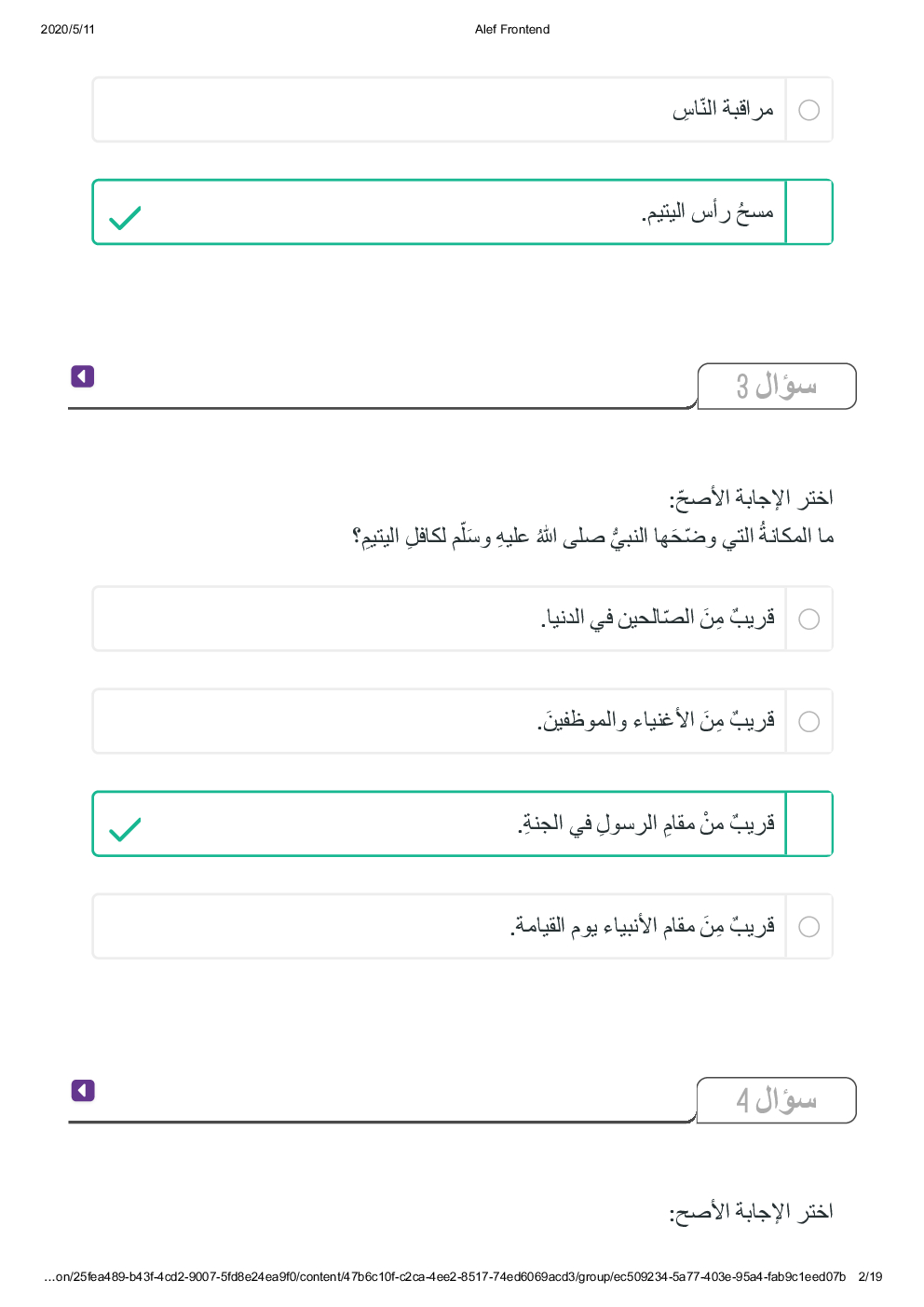
Task: Click the green checkmark beside مسحُ رأس اليتيم
Action: (125, 217)
